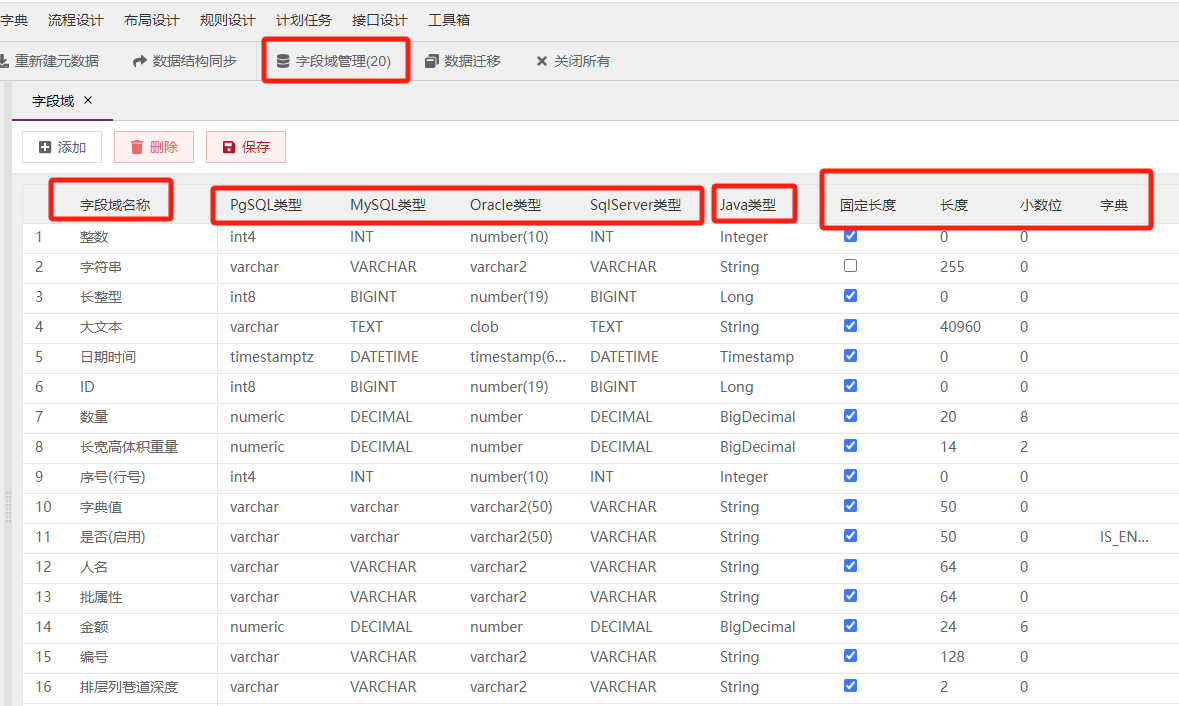Open the 布局设计 menu

pos(151,20)
